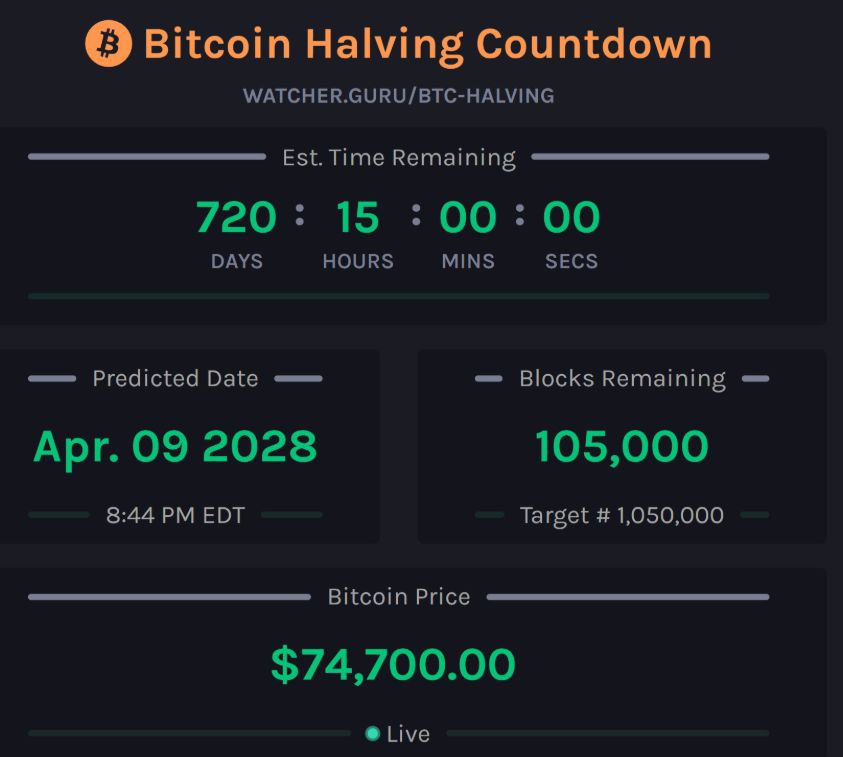Click the Est. Time Remaining heading

click(398, 157)
